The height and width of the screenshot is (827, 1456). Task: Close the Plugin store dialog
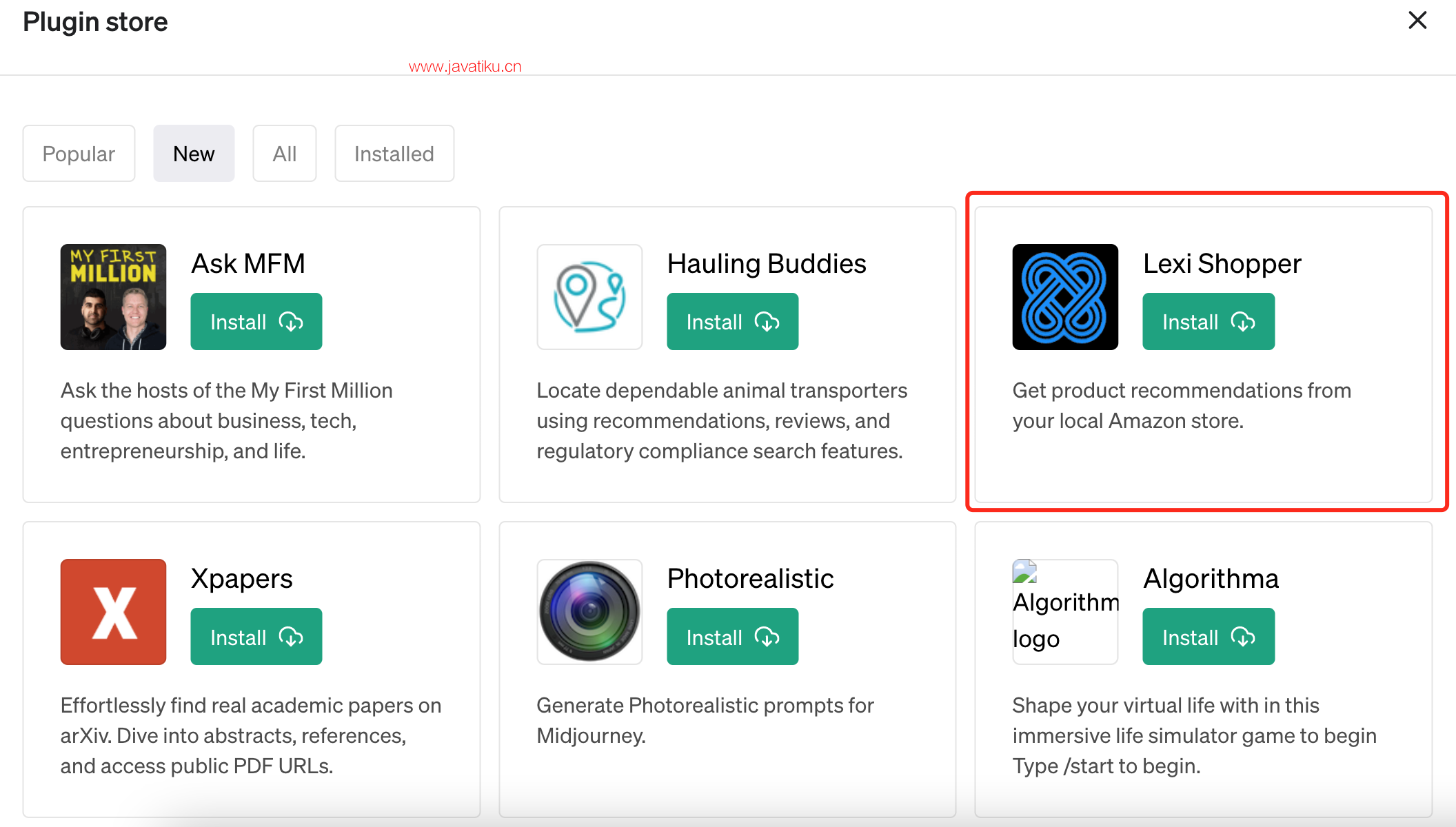pyautogui.click(x=1417, y=21)
